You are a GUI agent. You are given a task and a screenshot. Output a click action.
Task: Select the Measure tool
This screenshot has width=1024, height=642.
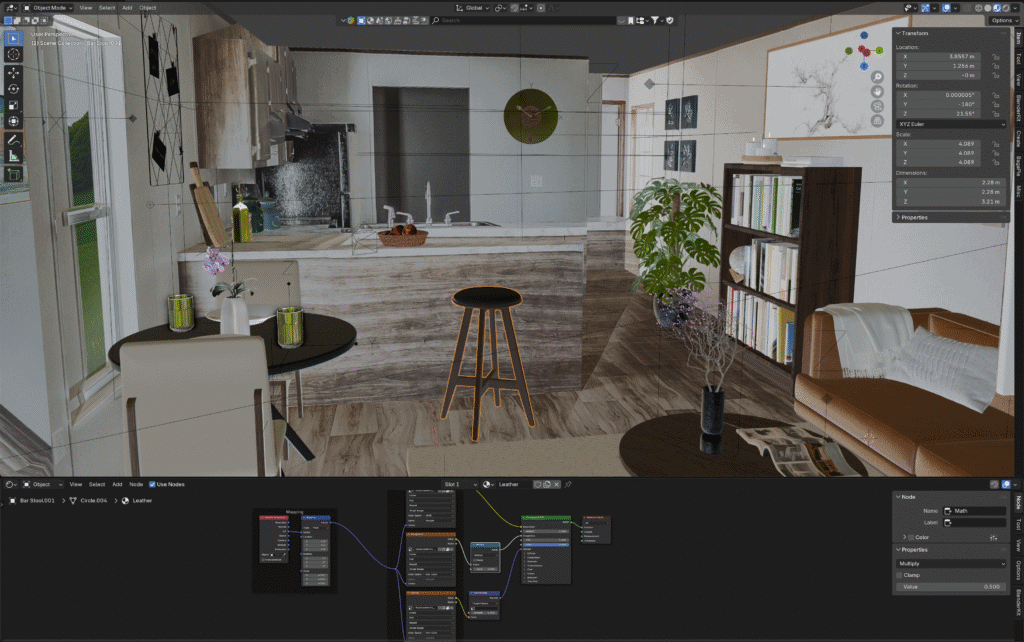point(13,156)
